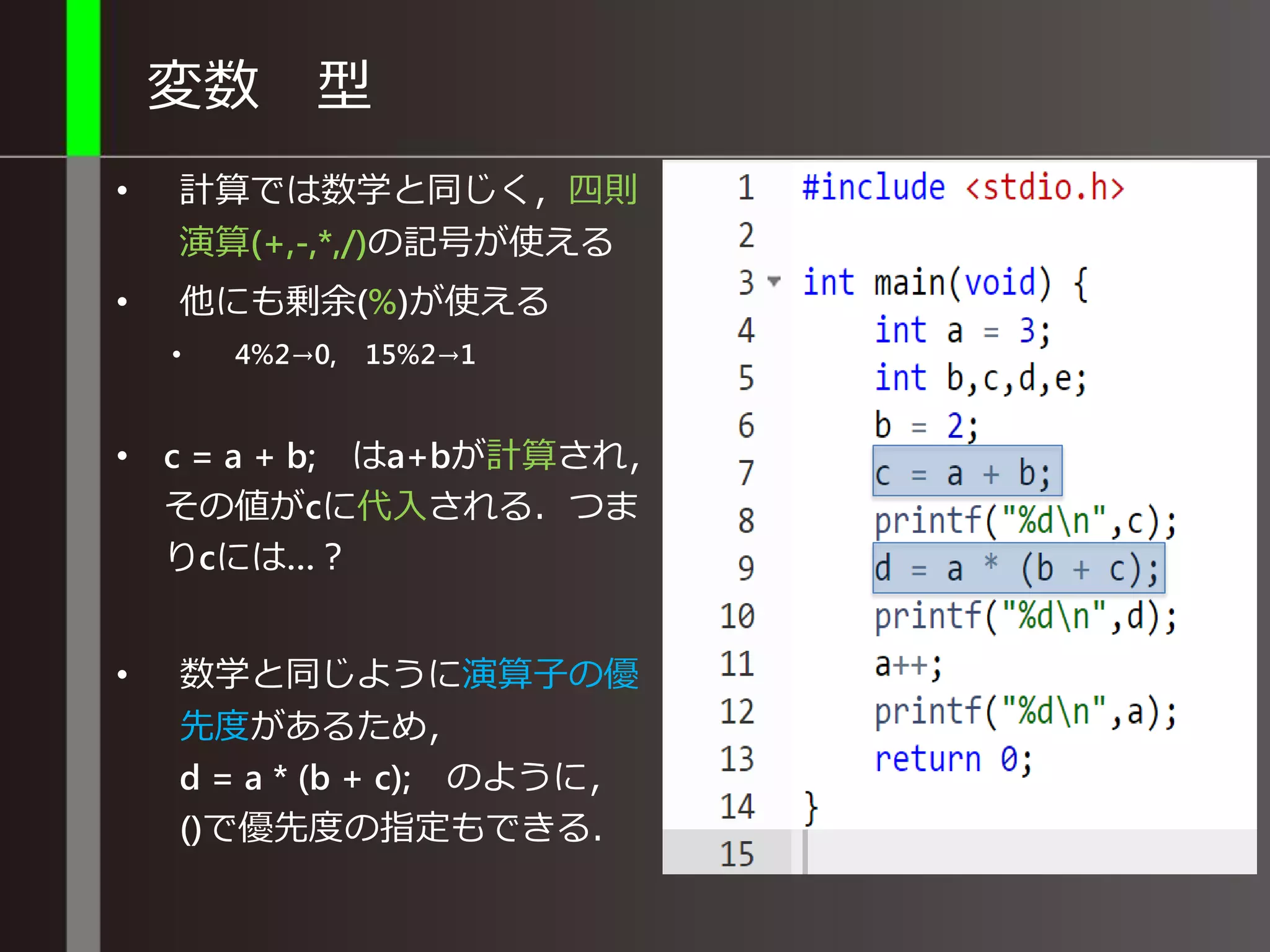
Task: Click code line 'printf("%d\n",d);'
Action: tap(1025, 617)
